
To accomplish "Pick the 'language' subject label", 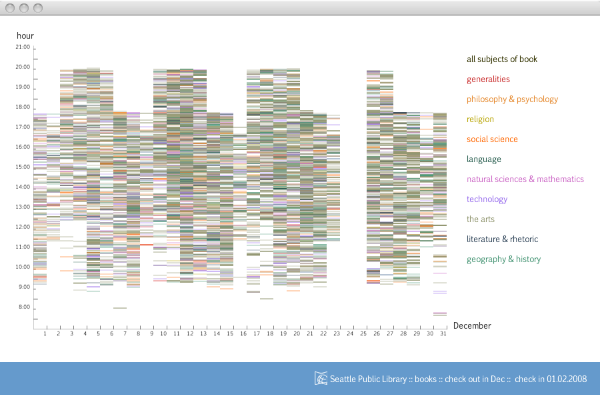I will pos(484,159).
